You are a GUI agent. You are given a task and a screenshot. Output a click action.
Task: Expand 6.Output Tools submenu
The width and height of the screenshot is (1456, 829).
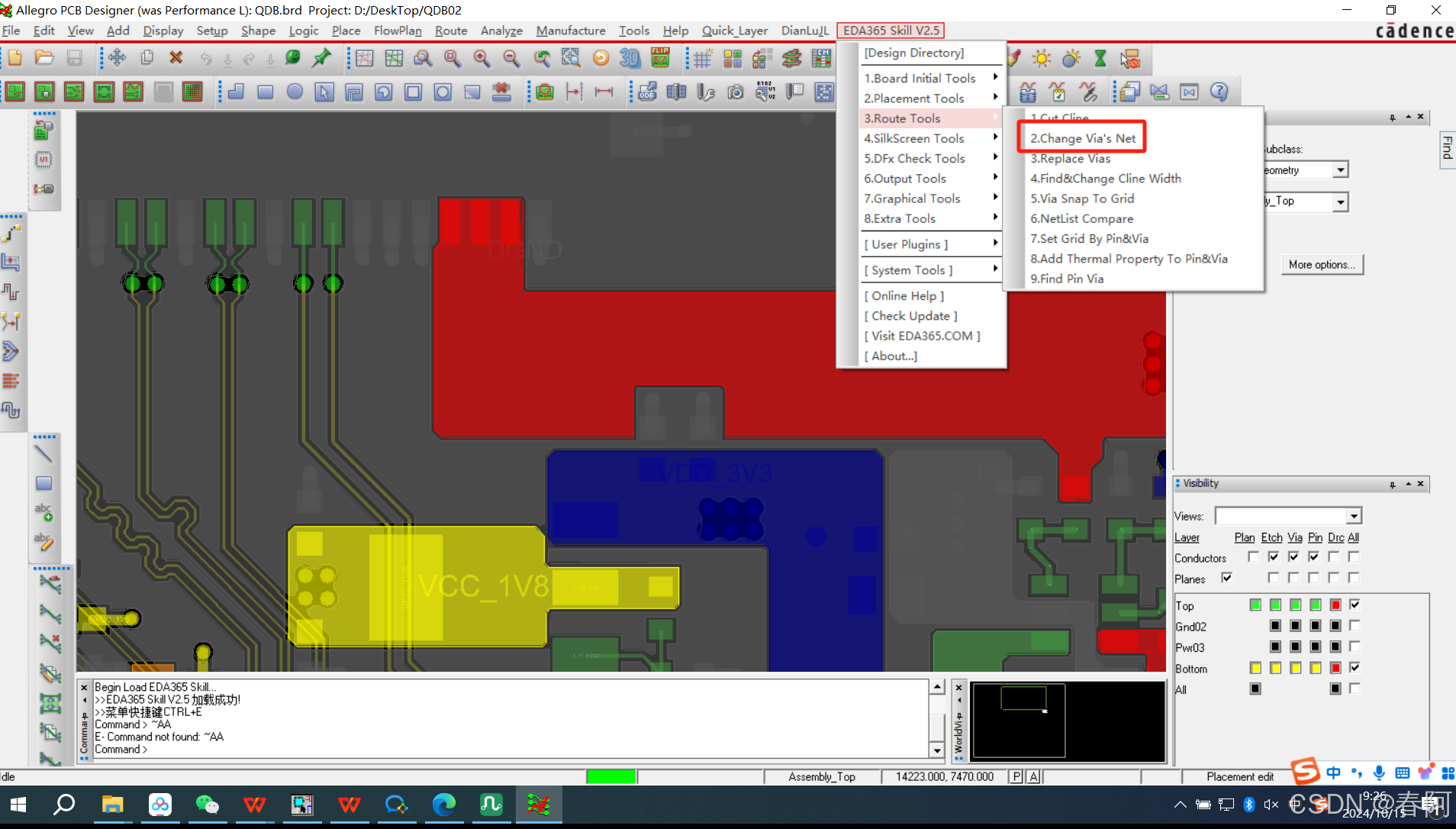(930, 179)
